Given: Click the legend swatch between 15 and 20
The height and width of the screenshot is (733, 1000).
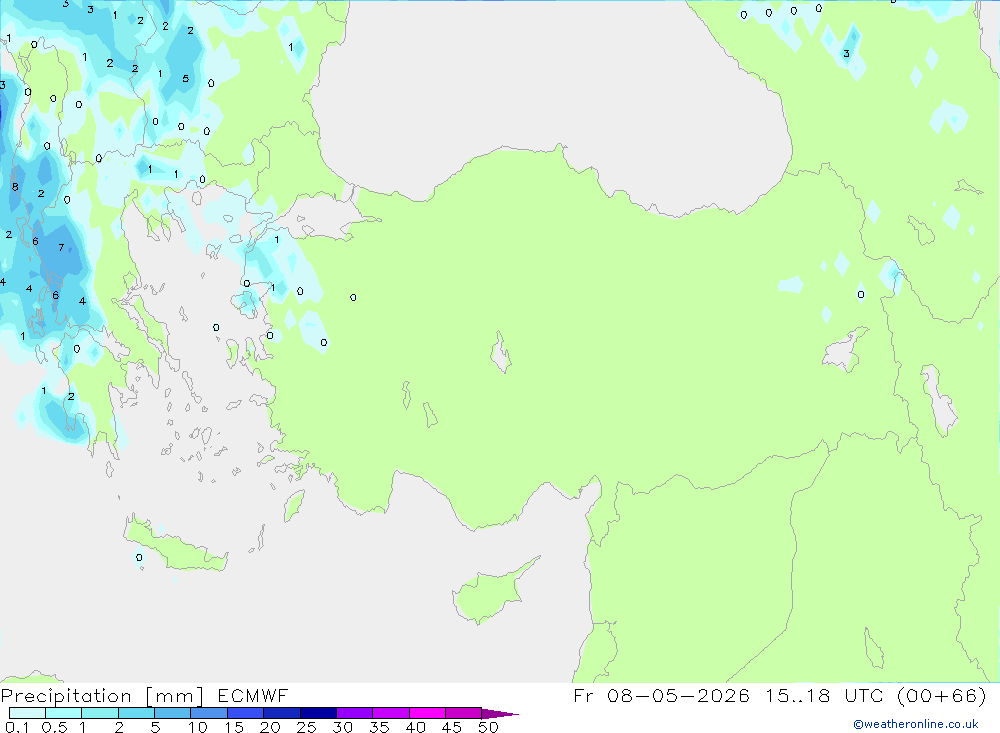Looking at the screenshot, I should [x=246, y=713].
